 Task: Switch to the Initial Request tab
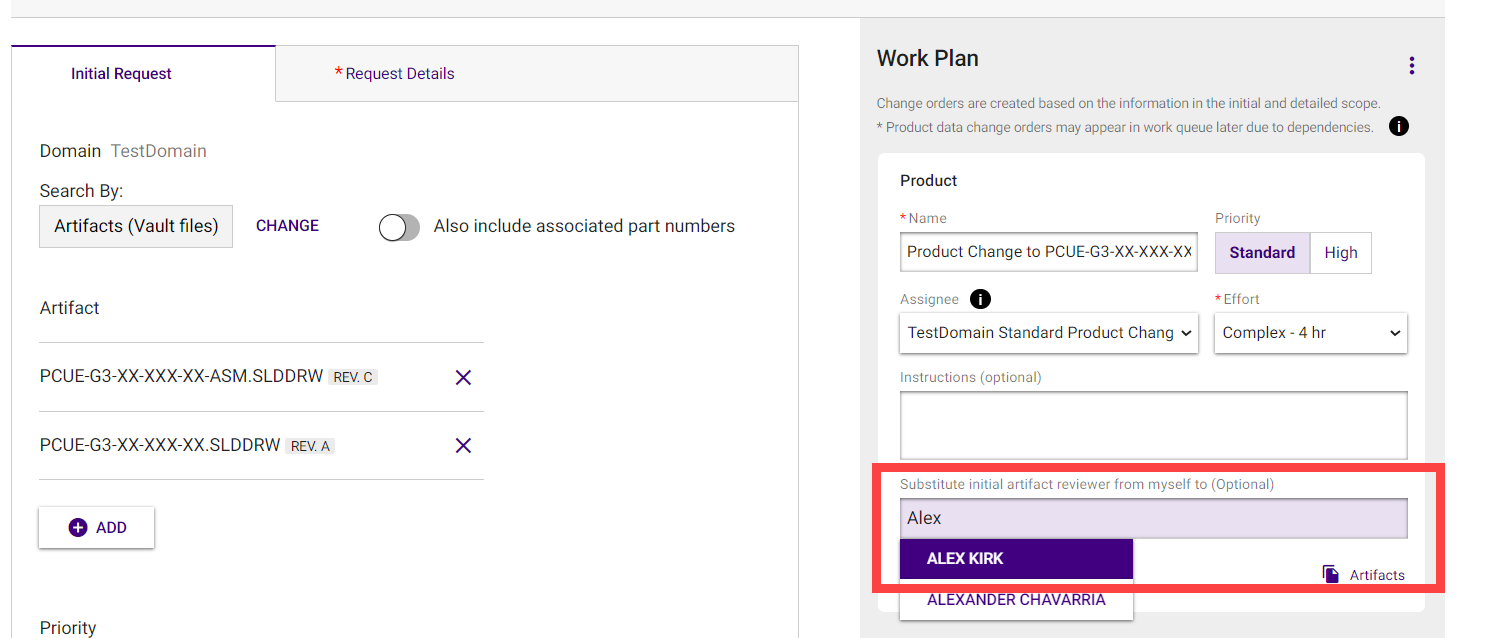coord(121,74)
